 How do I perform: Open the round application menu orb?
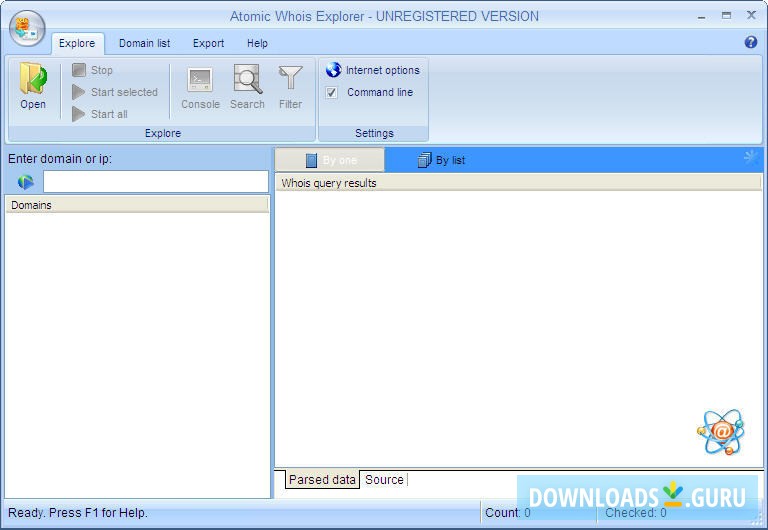click(27, 28)
